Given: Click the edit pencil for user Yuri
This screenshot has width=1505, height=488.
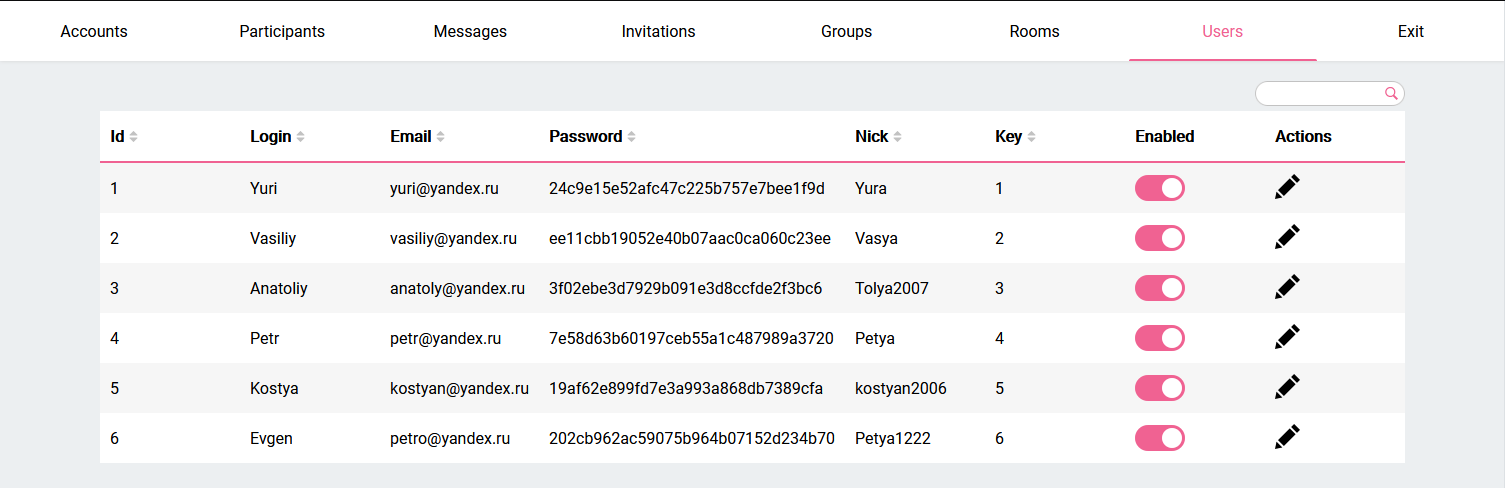Looking at the screenshot, I should [1287, 188].
